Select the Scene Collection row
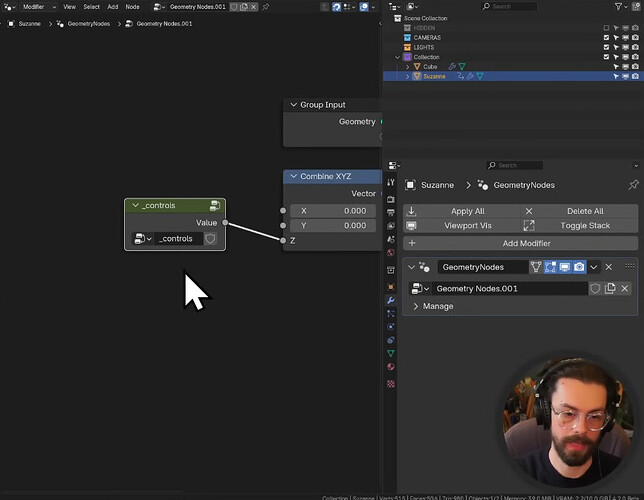This screenshot has width=644, height=500. pyautogui.click(x=513, y=18)
